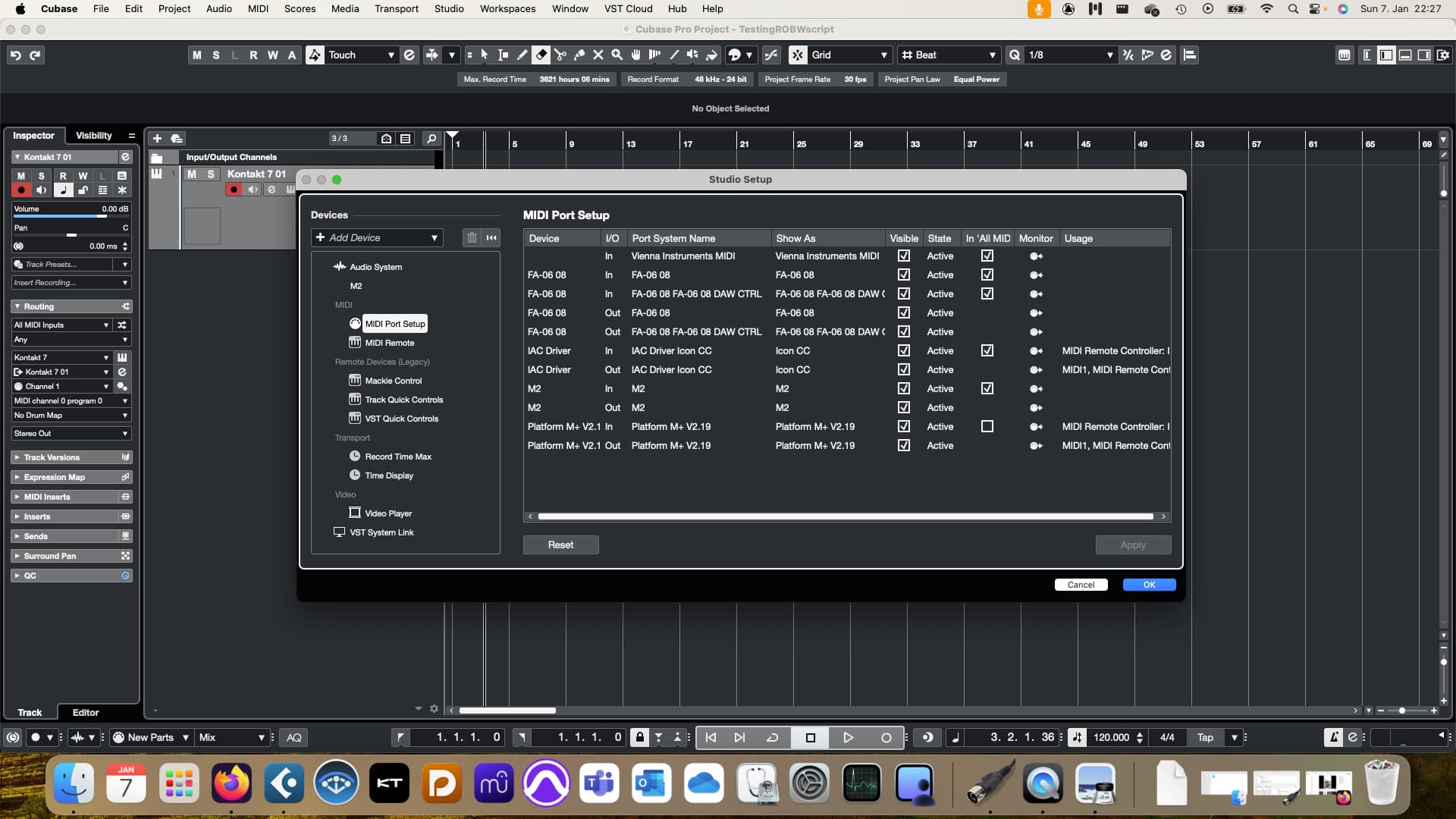The height and width of the screenshot is (819, 1456).
Task: Toggle In All MIDI for M2 input
Action: coord(987,388)
